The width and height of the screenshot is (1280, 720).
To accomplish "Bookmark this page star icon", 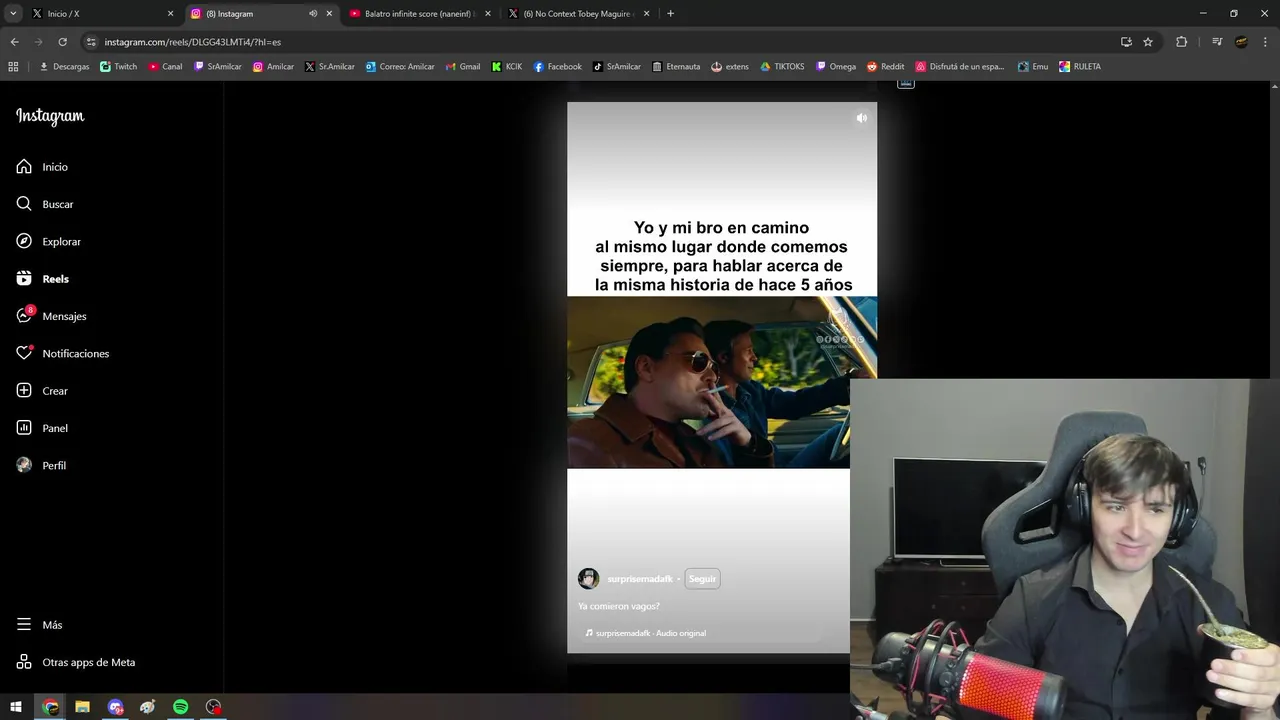I will click(x=1148, y=42).
